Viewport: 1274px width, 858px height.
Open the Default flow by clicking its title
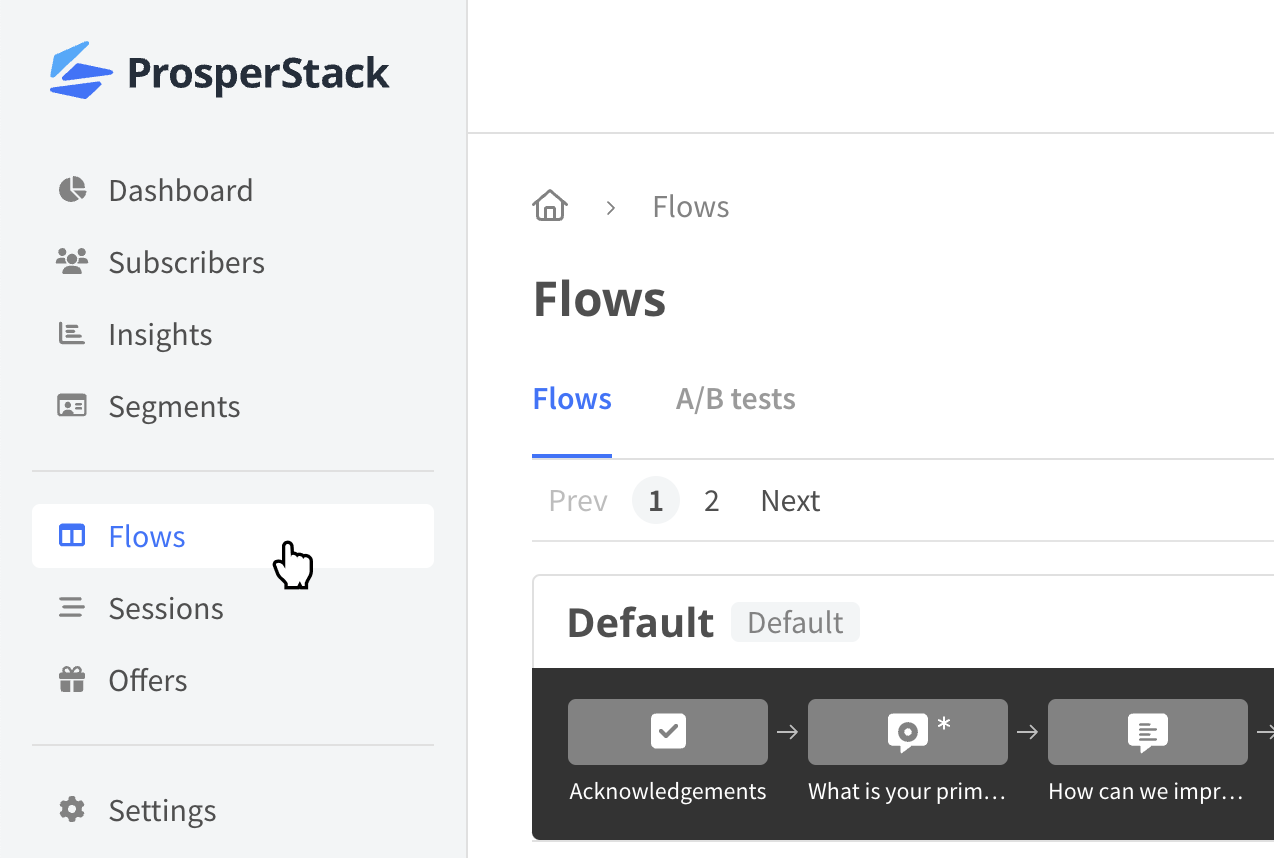640,622
